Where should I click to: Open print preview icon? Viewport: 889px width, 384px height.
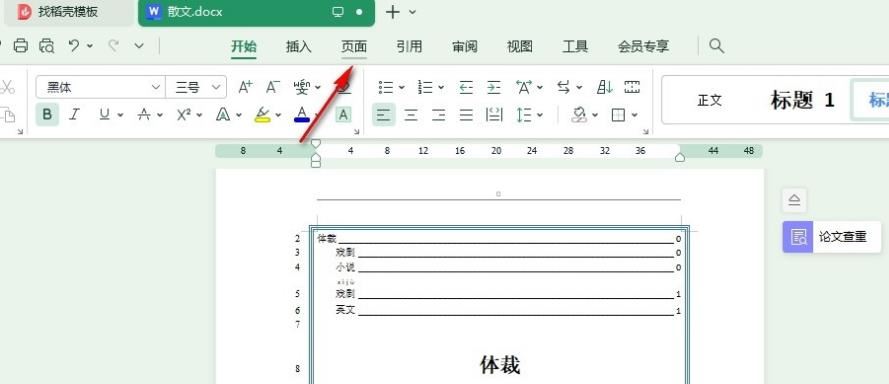tap(46, 46)
